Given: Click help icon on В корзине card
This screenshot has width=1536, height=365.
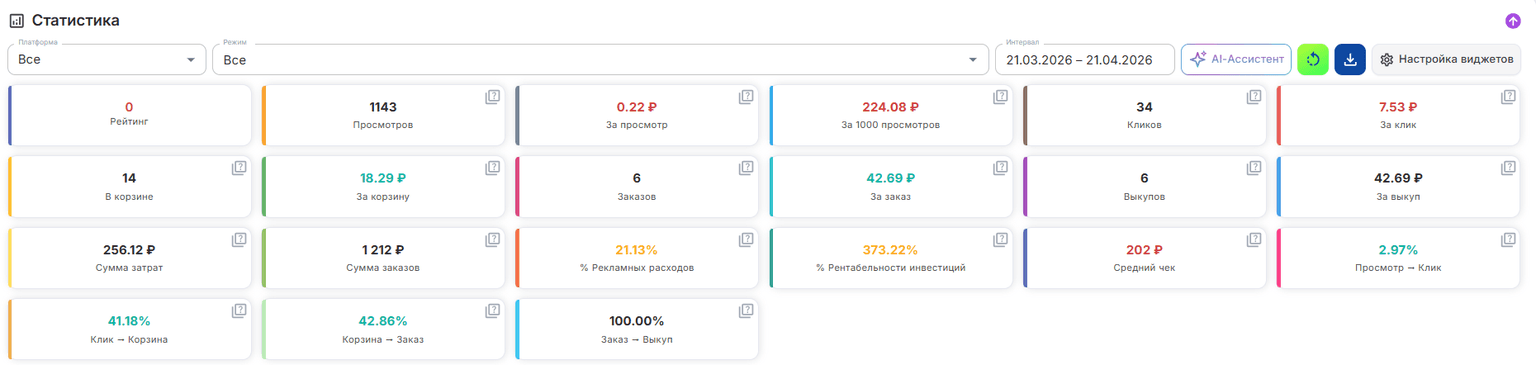Looking at the screenshot, I should (238, 168).
